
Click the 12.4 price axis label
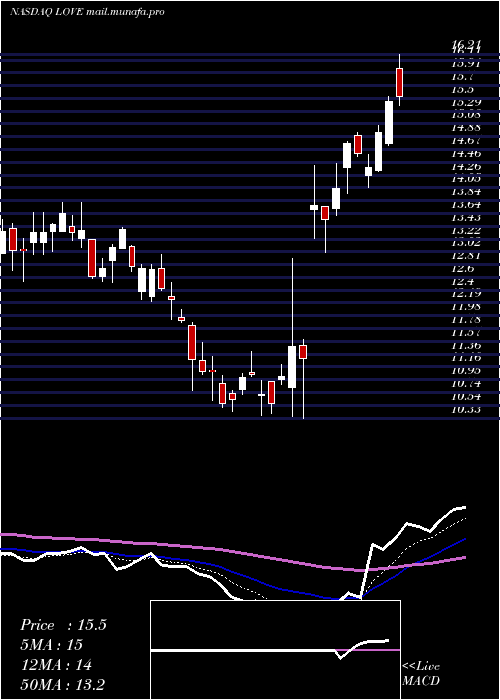(462, 281)
